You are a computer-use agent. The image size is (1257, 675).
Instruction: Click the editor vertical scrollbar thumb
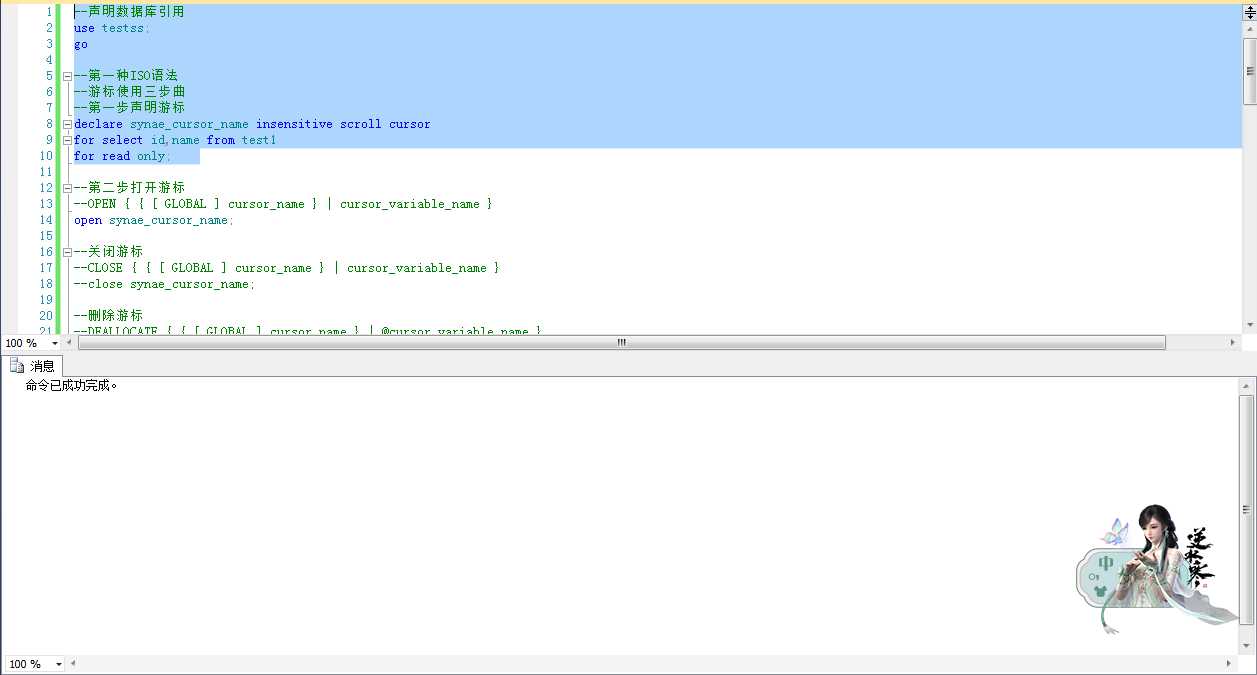click(x=1249, y=70)
